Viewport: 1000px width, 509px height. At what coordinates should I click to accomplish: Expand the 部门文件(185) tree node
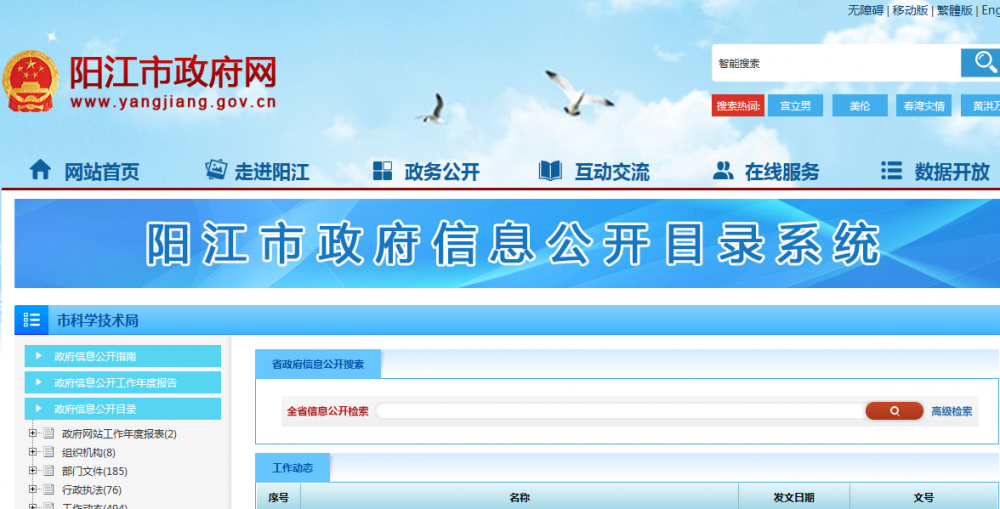coord(33,471)
